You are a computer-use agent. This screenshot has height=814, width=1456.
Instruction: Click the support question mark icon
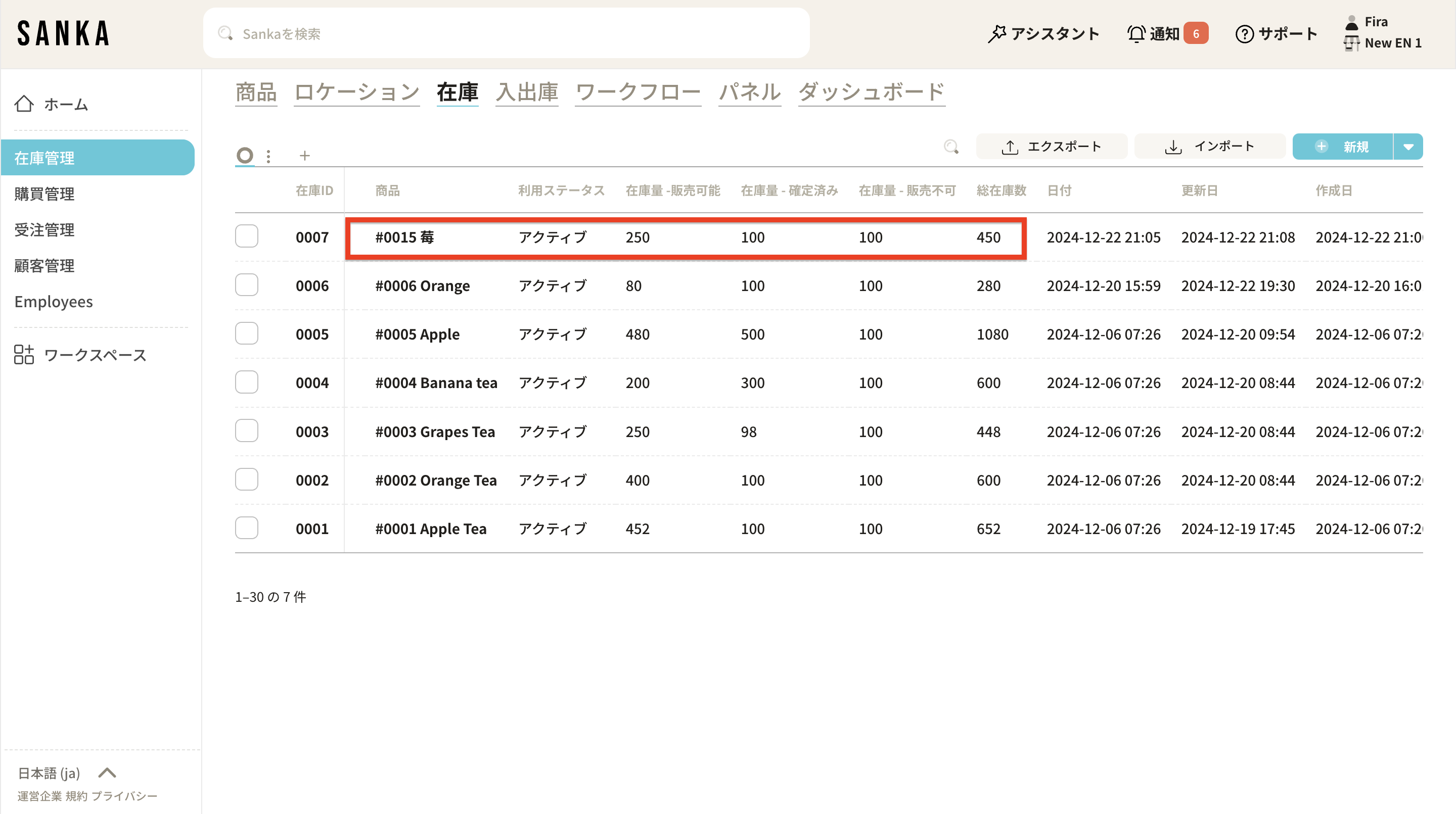pyautogui.click(x=1244, y=34)
